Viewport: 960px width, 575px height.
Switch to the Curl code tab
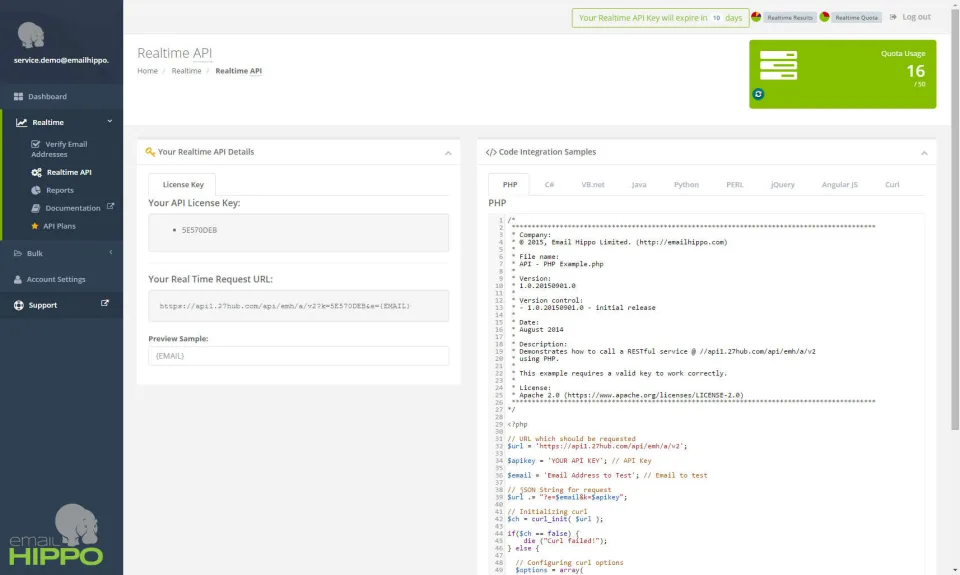pos(891,184)
